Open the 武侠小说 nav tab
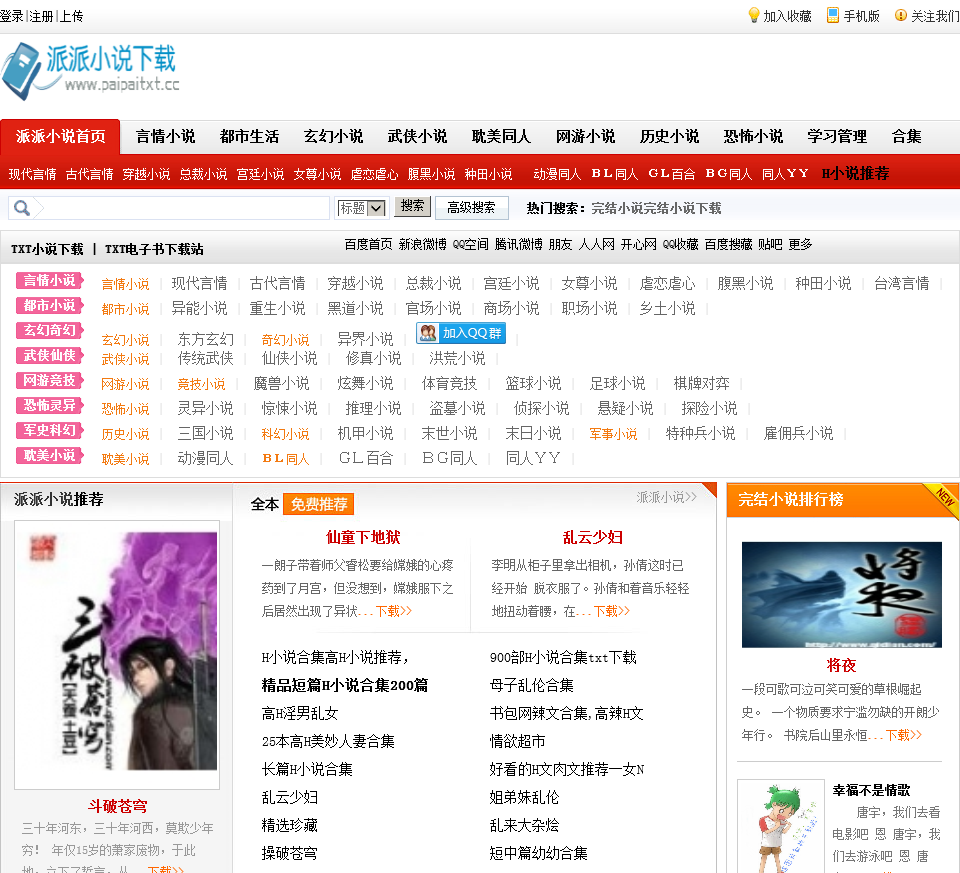This screenshot has width=960, height=873. tap(417, 137)
